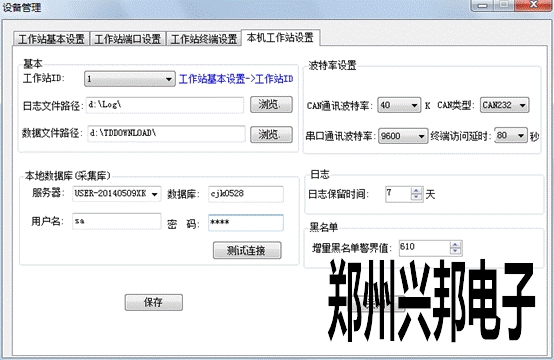Open the CAN通讯波特率 dropdown
This screenshot has width=554, height=360.
[x=414, y=105]
